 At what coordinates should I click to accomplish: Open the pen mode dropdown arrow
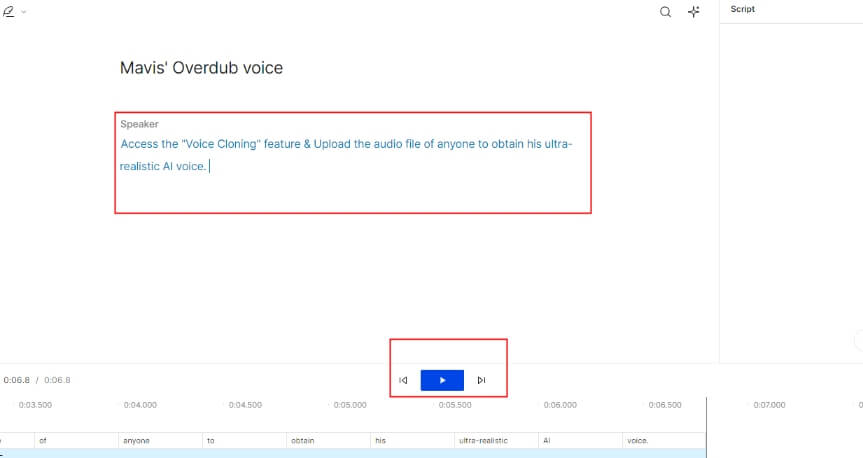point(24,12)
